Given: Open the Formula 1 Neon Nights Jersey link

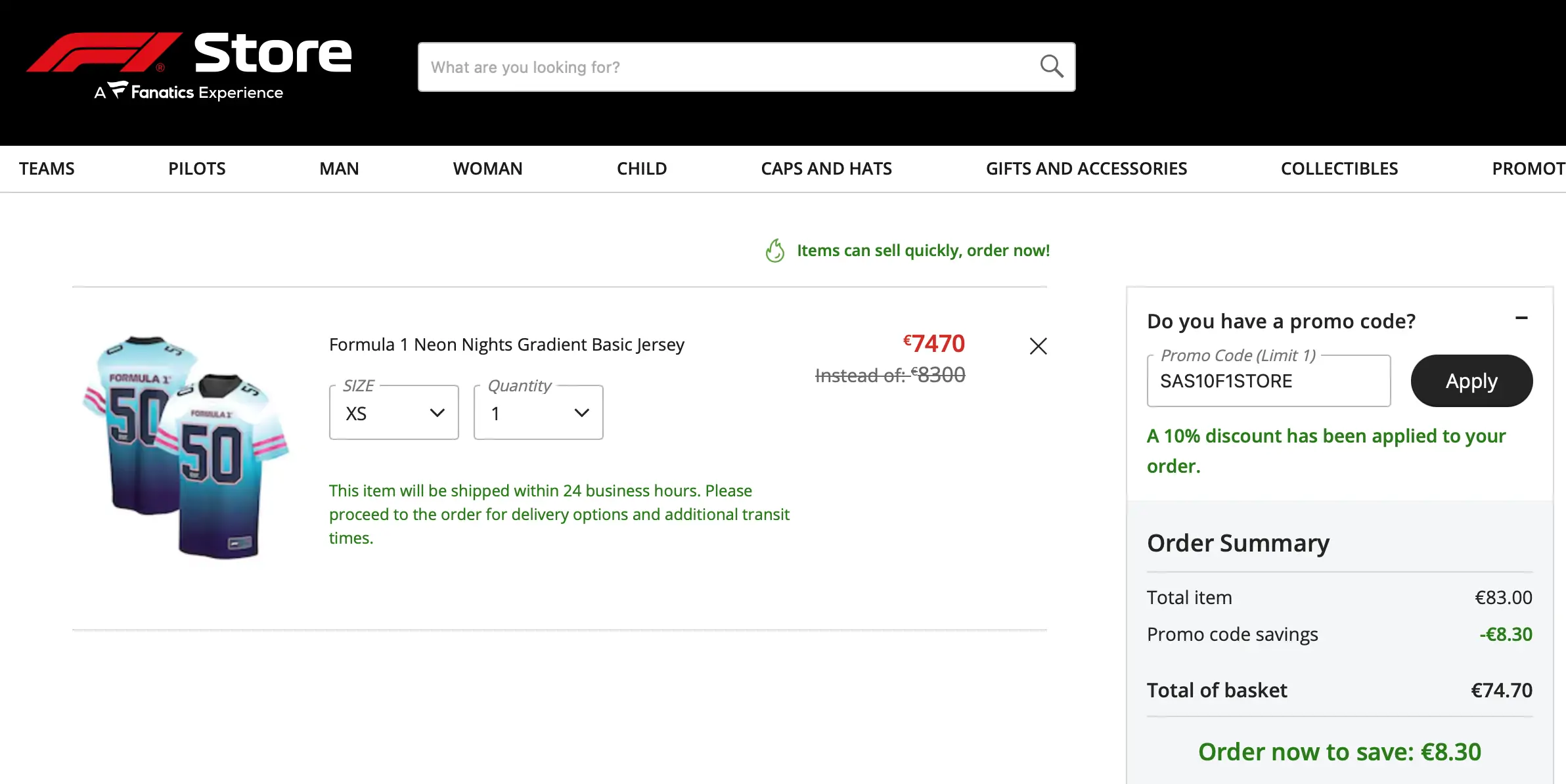Looking at the screenshot, I should coord(506,345).
